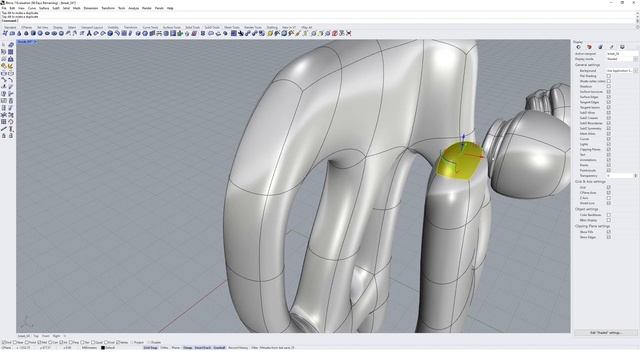Click the blue Z-axis gumball arrow

coord(463,136)
